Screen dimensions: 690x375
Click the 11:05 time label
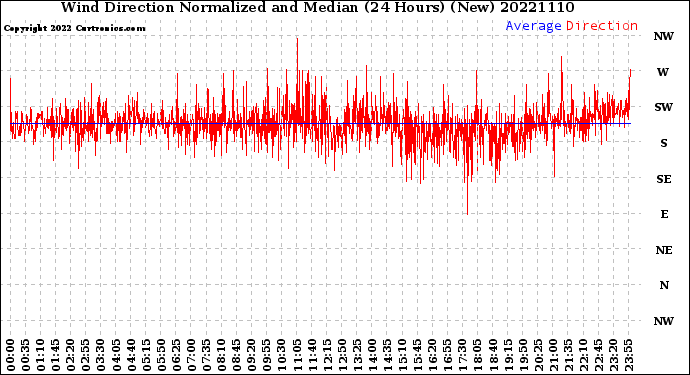(297, 356)
